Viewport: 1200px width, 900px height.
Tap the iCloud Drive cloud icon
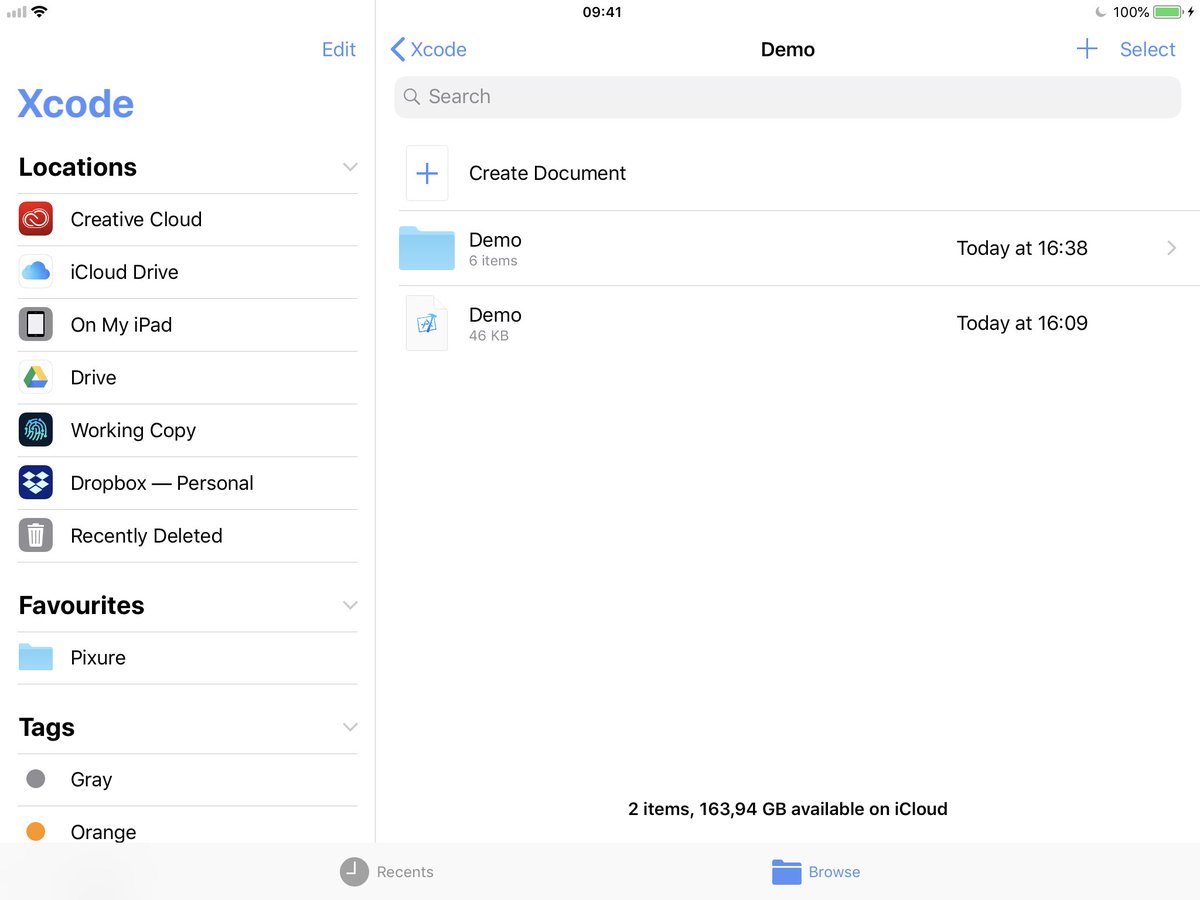click(36, 272)
